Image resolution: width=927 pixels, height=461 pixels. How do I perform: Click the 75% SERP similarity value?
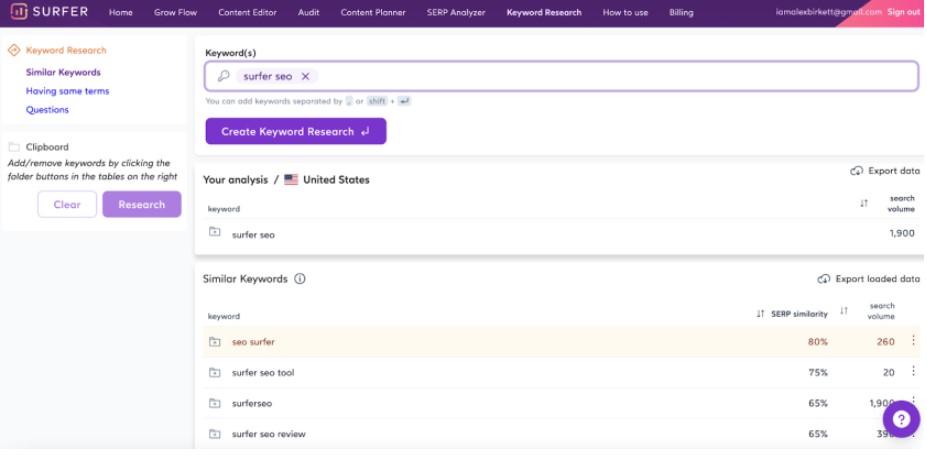click(x=818, y=373)
